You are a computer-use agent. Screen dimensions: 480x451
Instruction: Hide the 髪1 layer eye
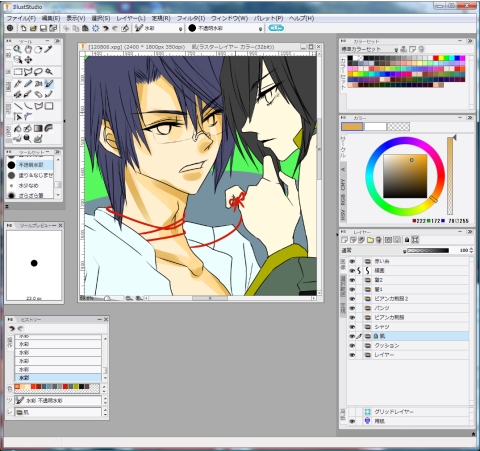352,289
